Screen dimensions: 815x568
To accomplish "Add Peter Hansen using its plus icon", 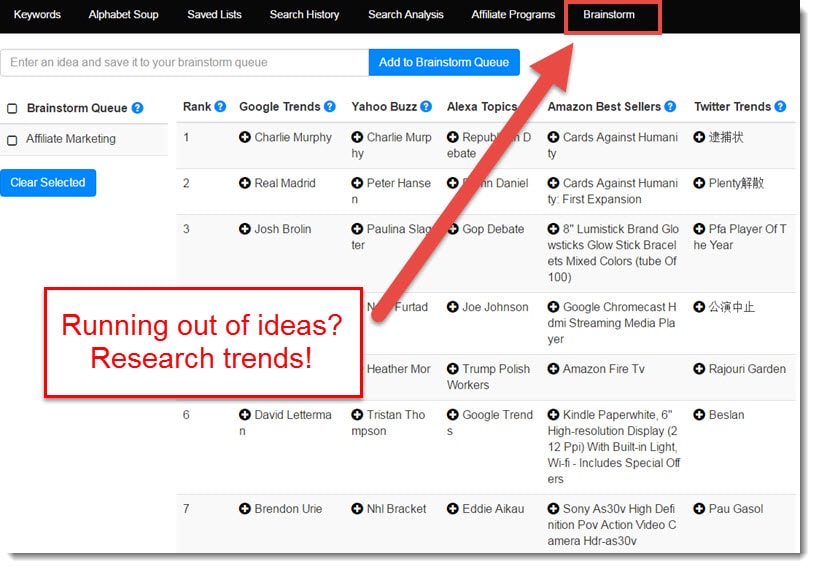I will point(357,182).
